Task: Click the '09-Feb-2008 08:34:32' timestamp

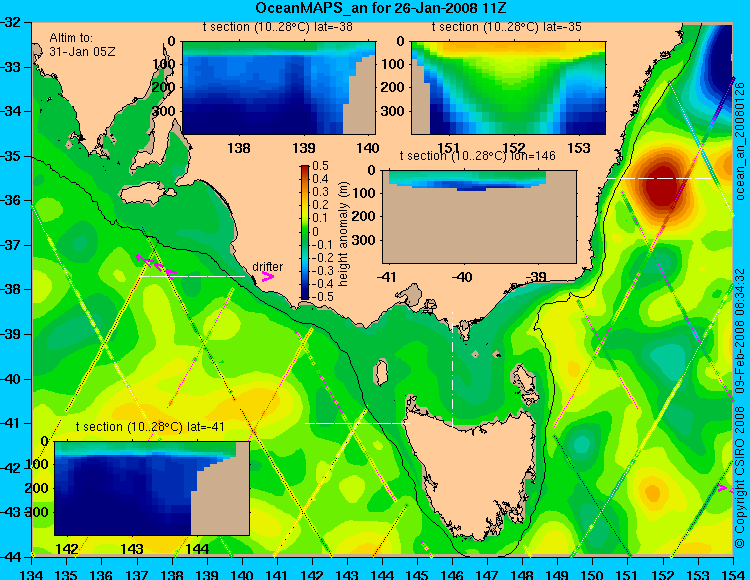Action: [740, 330]
